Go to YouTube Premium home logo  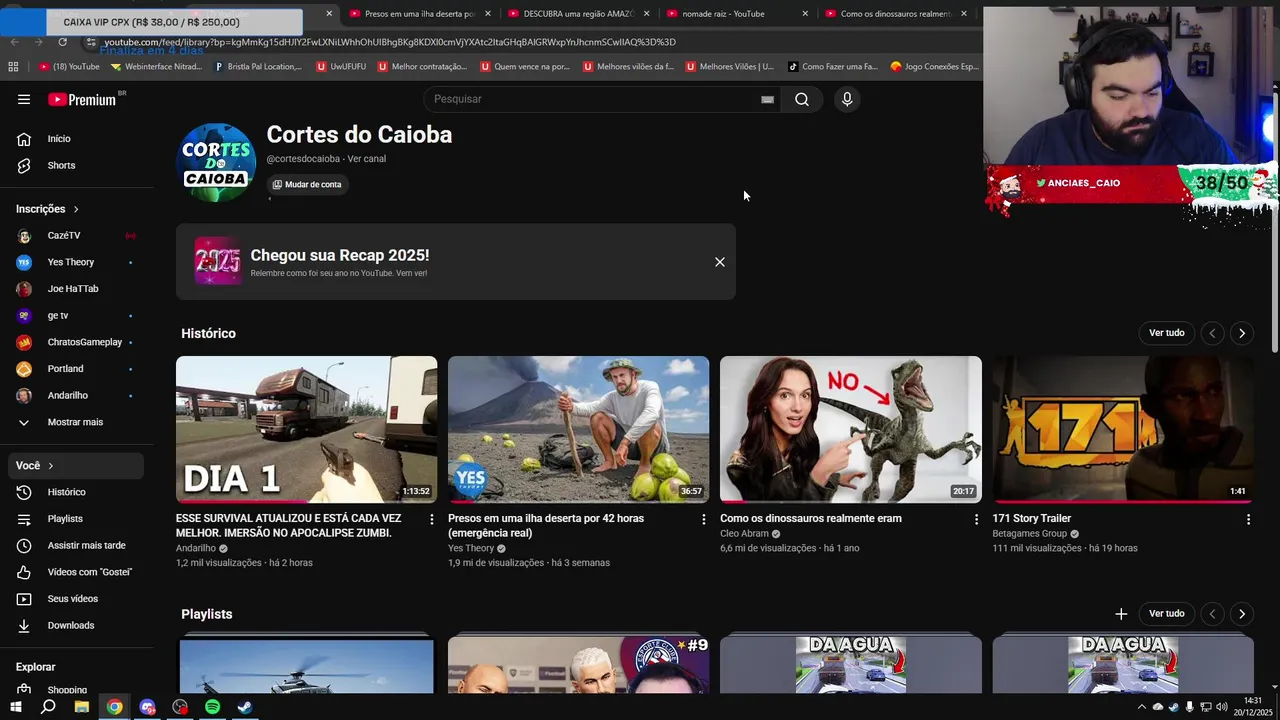82,99
